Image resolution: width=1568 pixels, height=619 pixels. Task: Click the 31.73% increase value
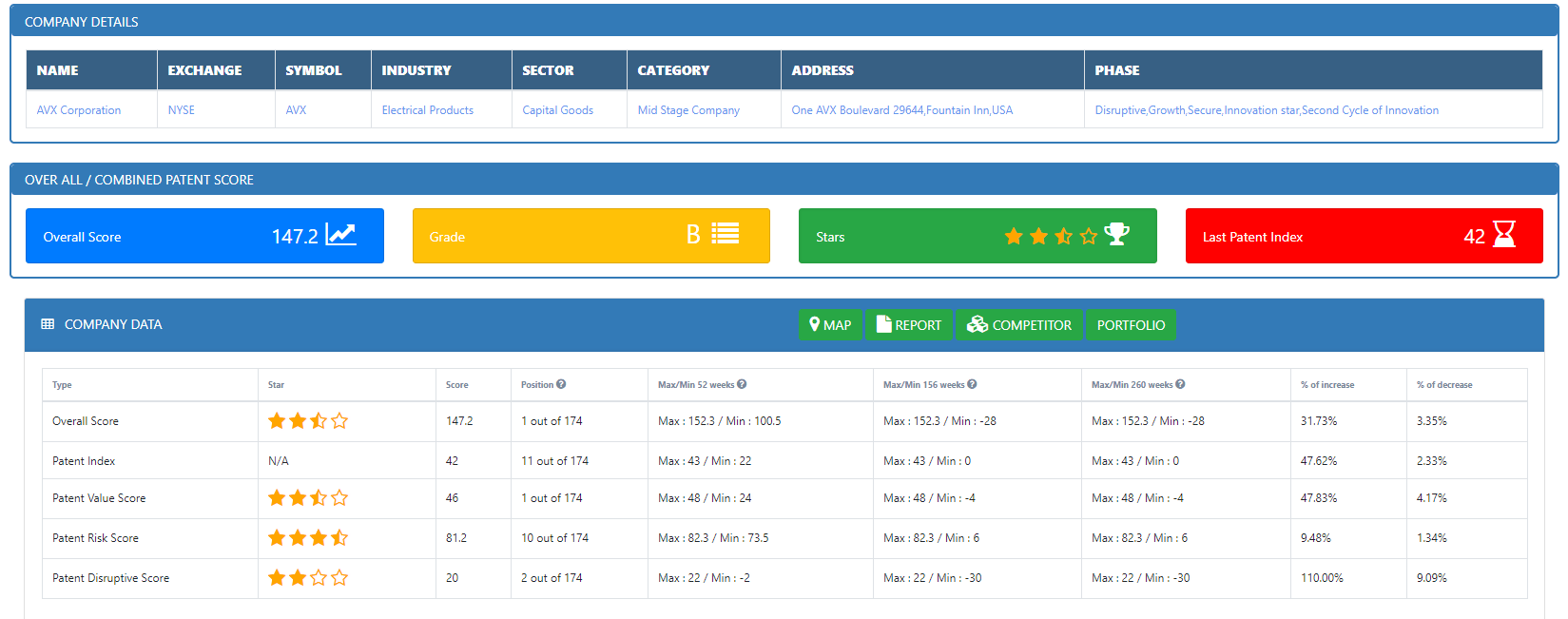coord(1319,421)
